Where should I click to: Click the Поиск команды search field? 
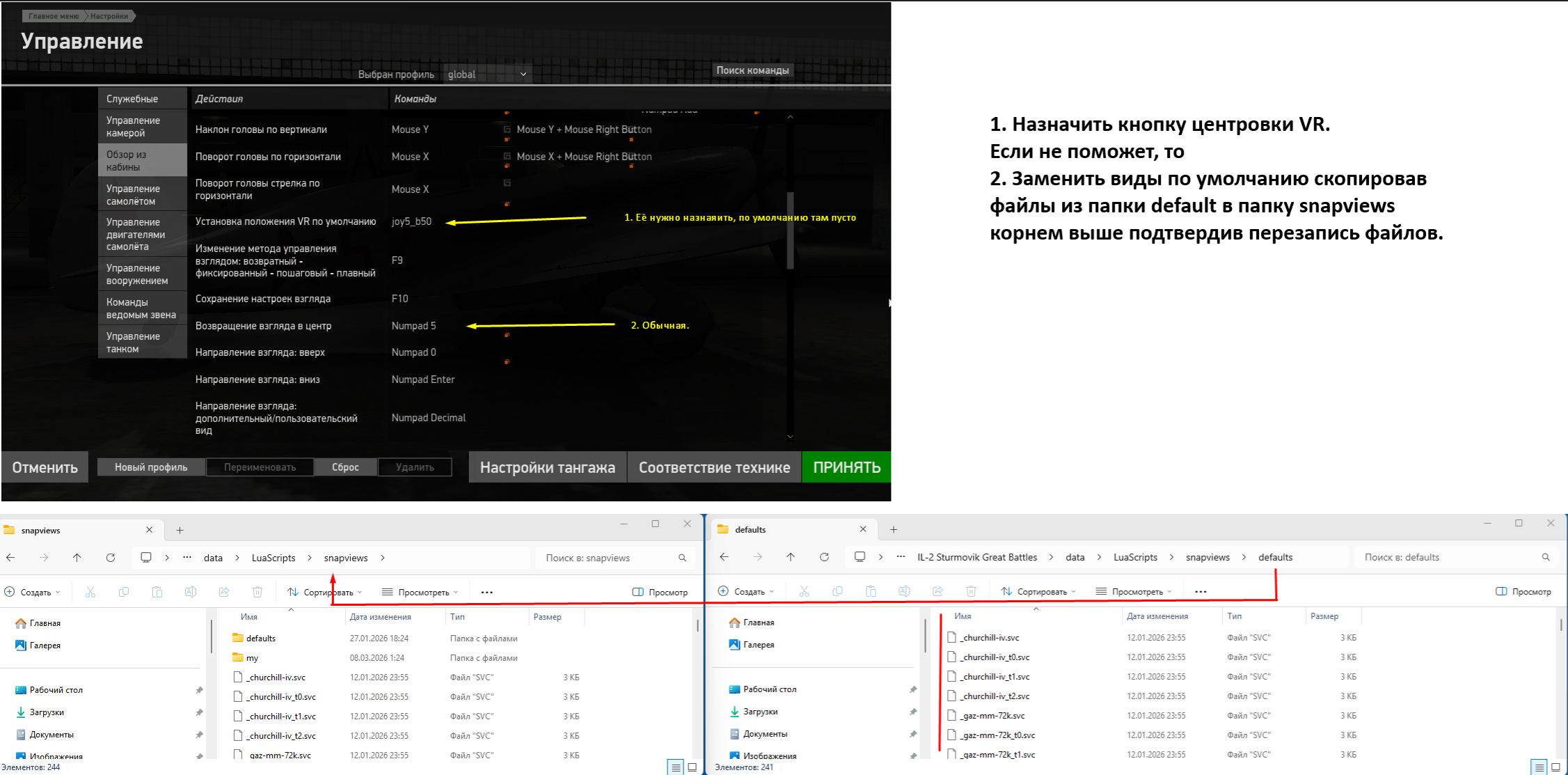point(752,70)
